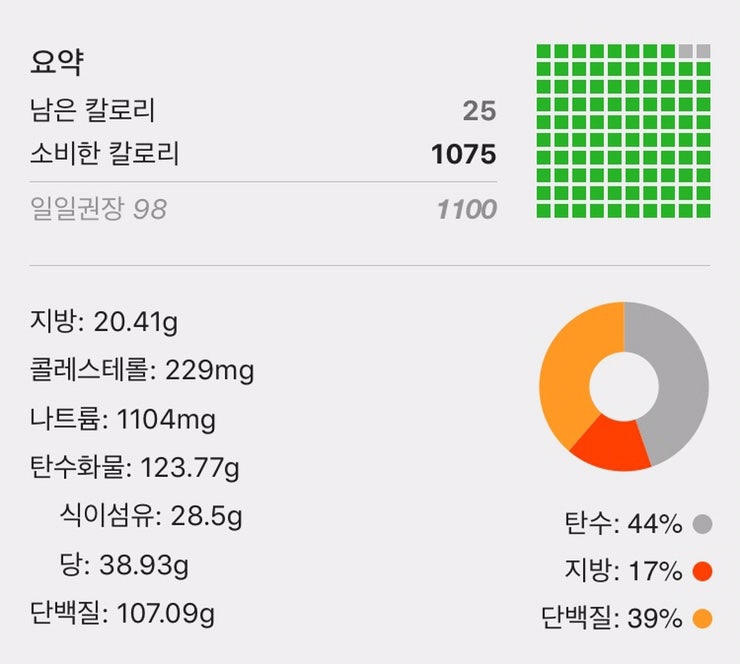Click the 일일권장 98 daily recommendation label
Viewport: 740px width, 664px height.
click(x=99, y=209)
